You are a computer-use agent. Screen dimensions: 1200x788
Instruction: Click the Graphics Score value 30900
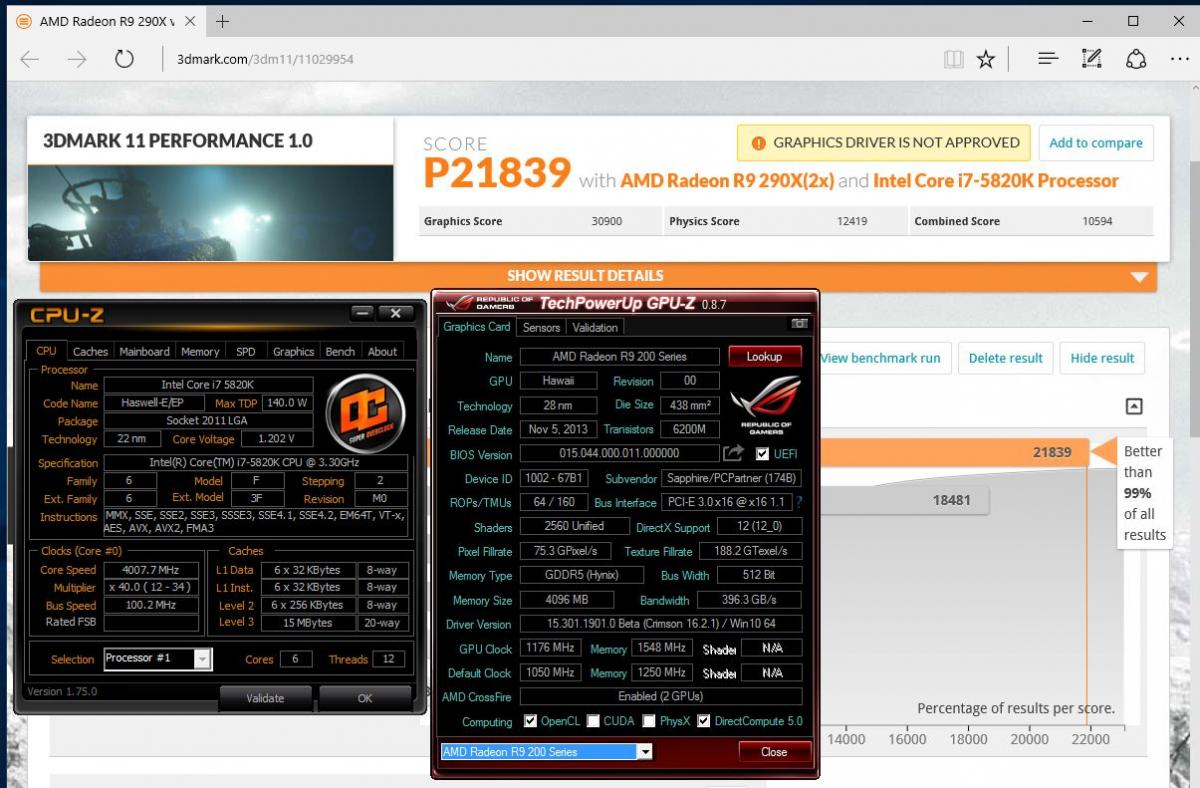pos(606,221)
